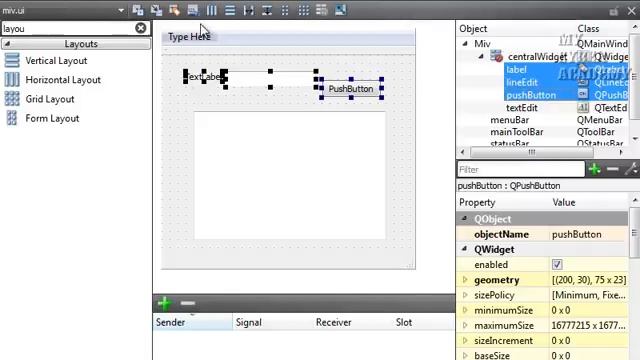This screenshot has height=360, width=640.
Task: Apply Lay Out Horizontally in Splitter
Action: click(248, 10)
